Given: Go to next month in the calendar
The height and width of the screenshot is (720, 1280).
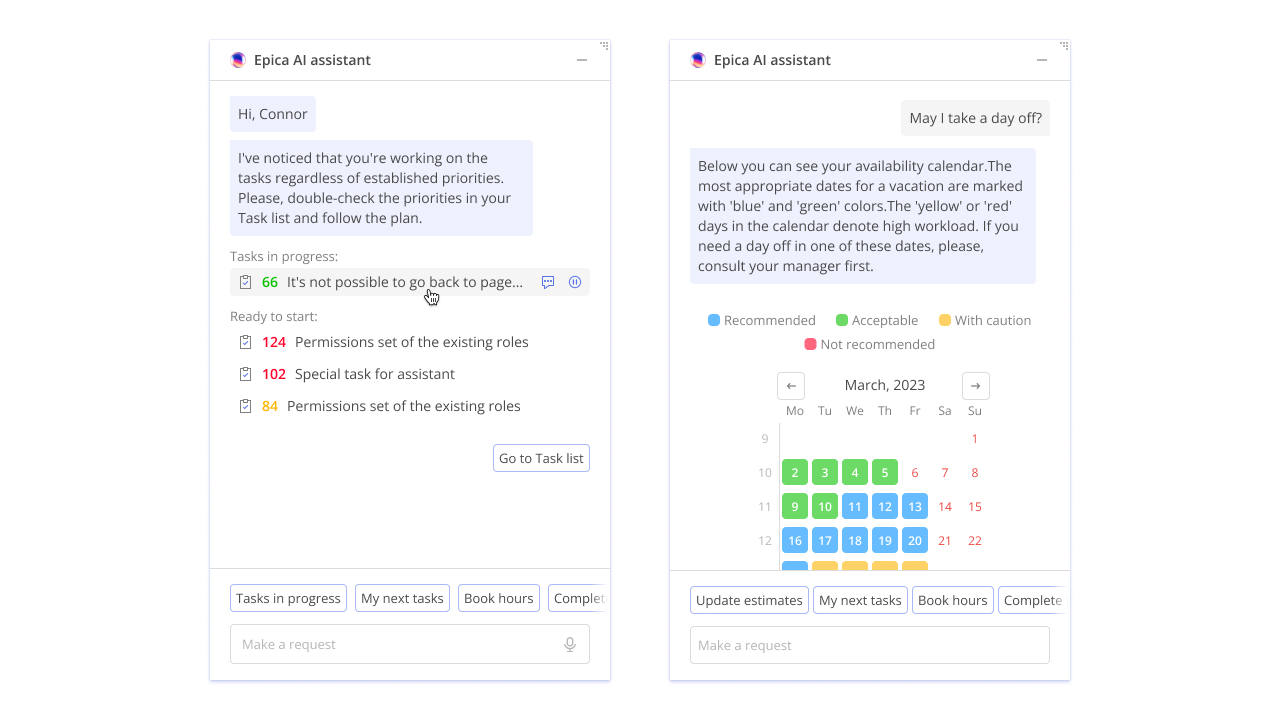Looking at the screenshot, I should 975,386.
